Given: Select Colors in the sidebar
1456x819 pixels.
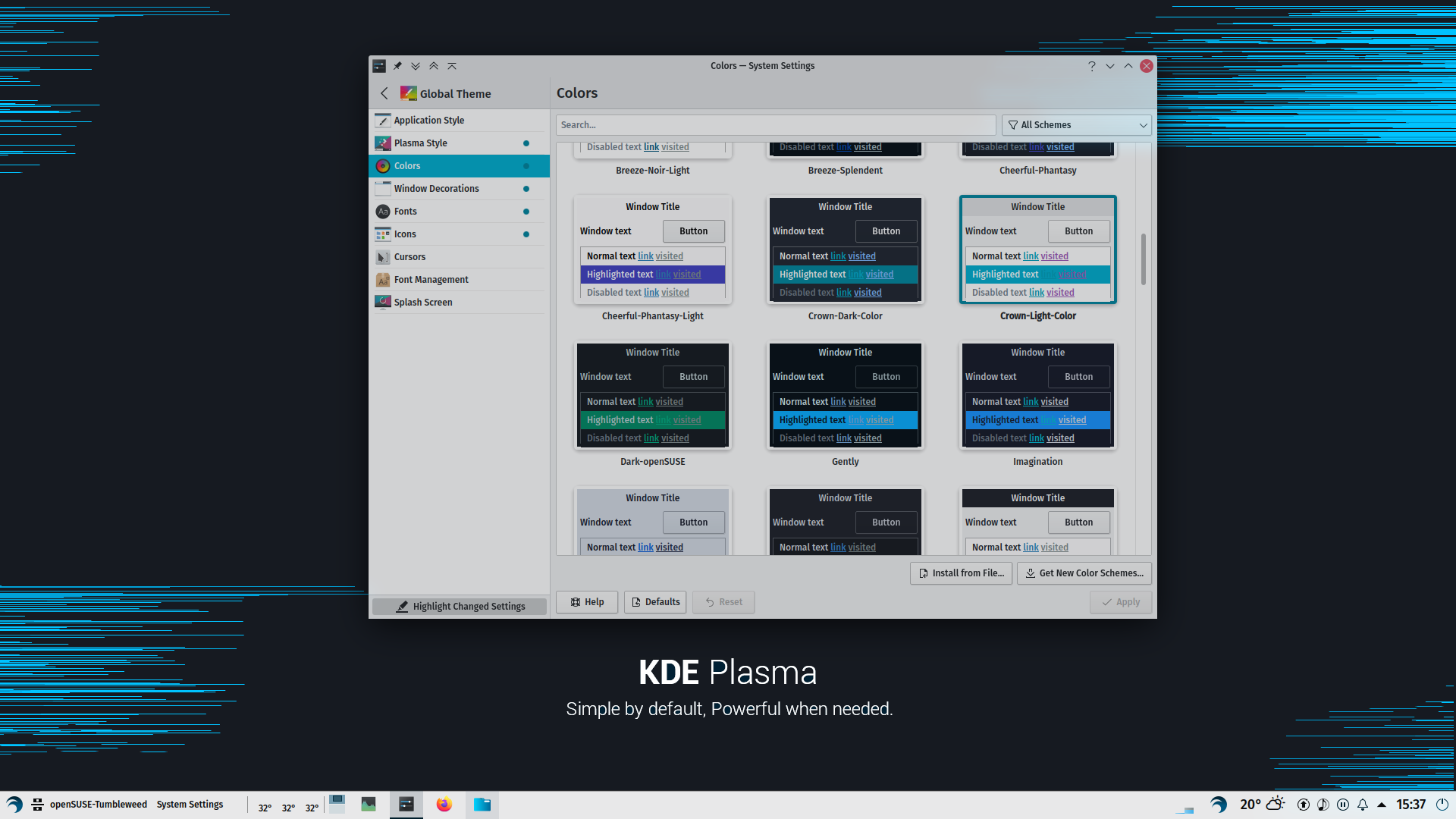Looking at the screenshot, I should tap(460, 166).
